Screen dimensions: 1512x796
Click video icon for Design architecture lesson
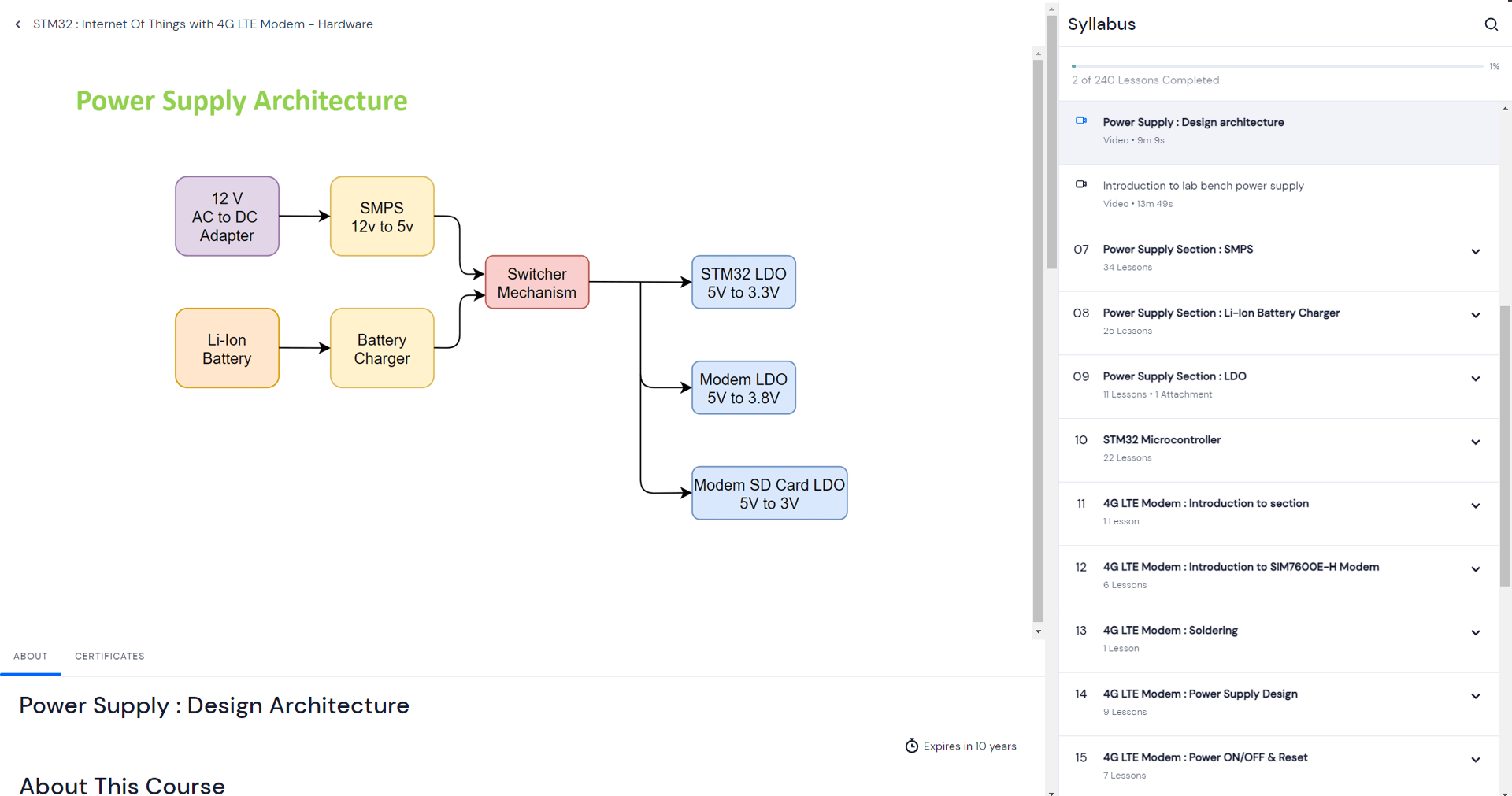[x=1081, y=121]
